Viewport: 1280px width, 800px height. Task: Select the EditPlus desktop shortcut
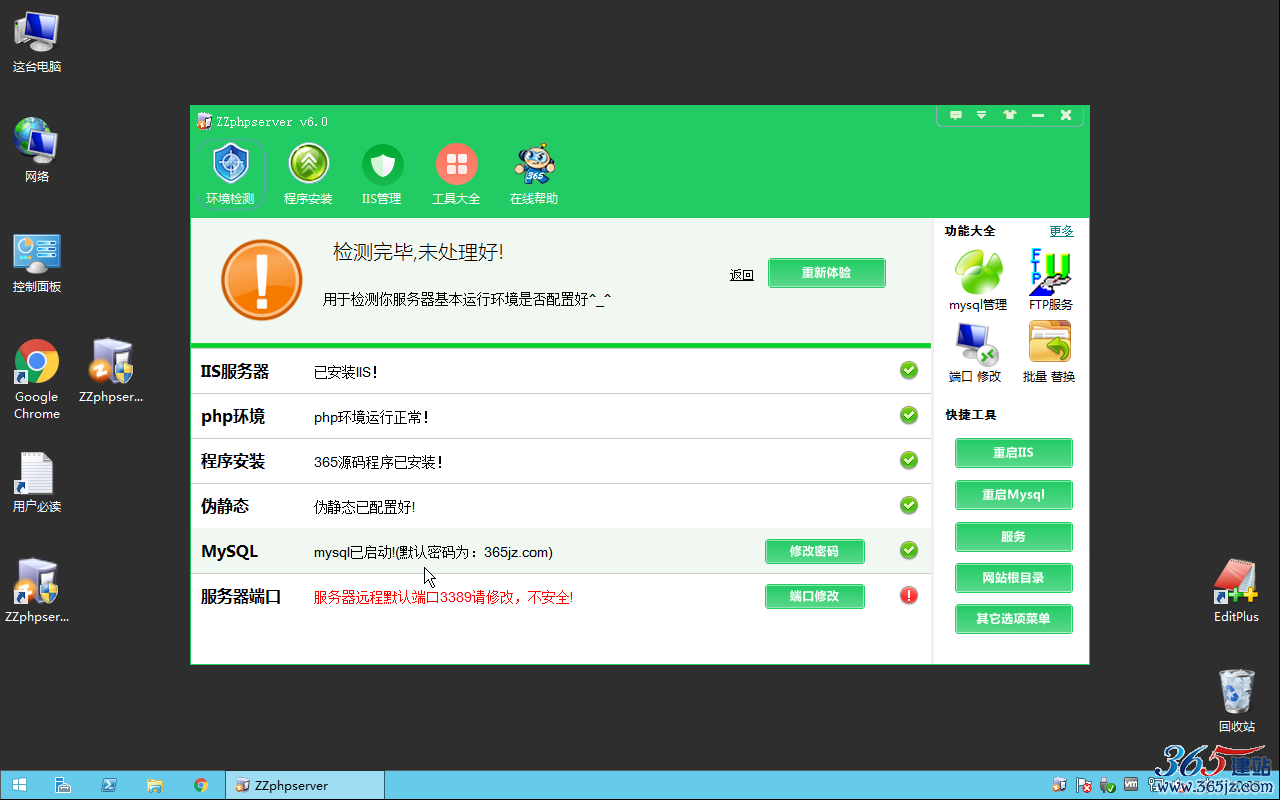[1236, 591]
